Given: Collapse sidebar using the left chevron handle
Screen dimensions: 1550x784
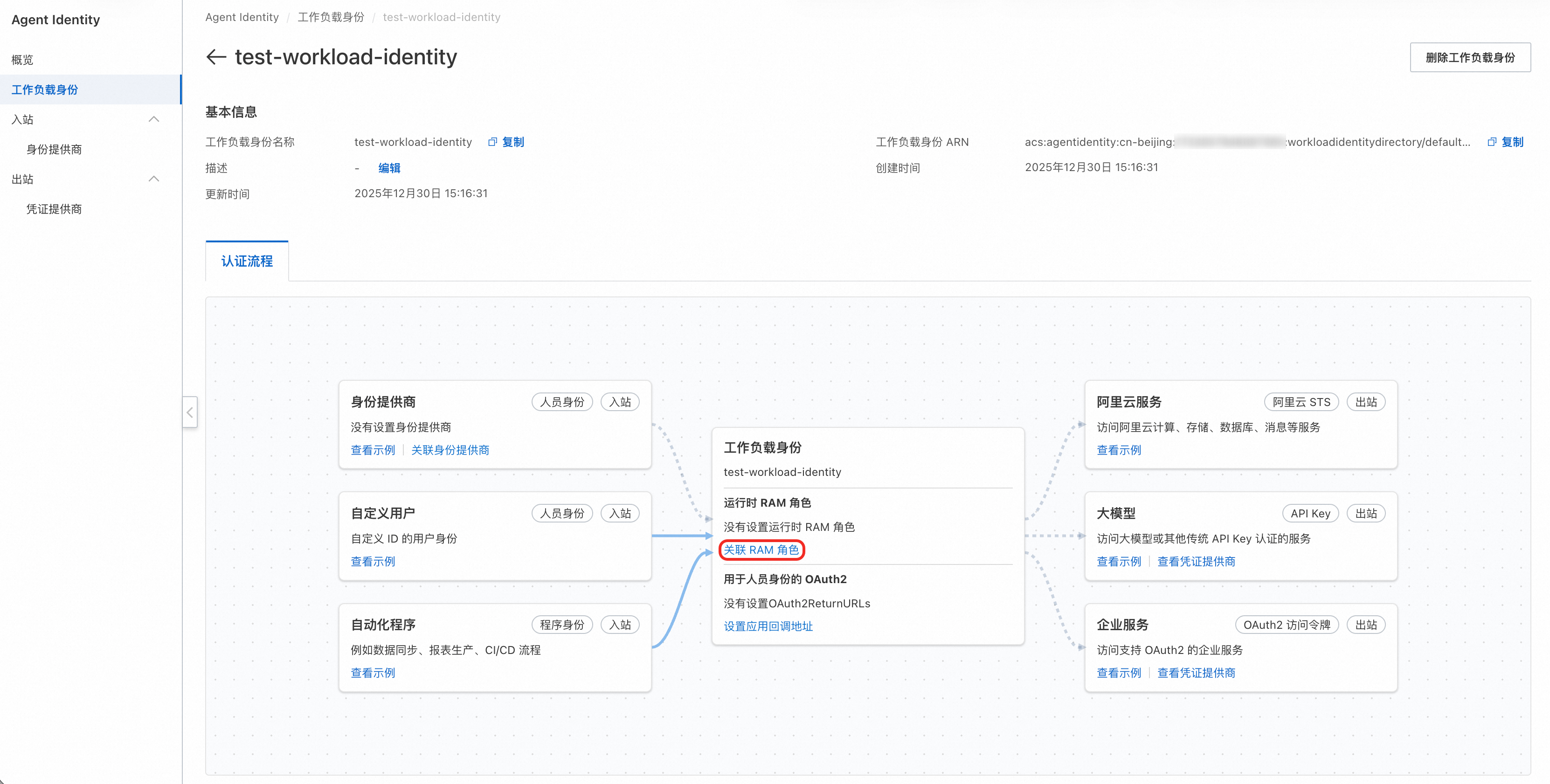Looking at the screenshot, I should [189, 413].
